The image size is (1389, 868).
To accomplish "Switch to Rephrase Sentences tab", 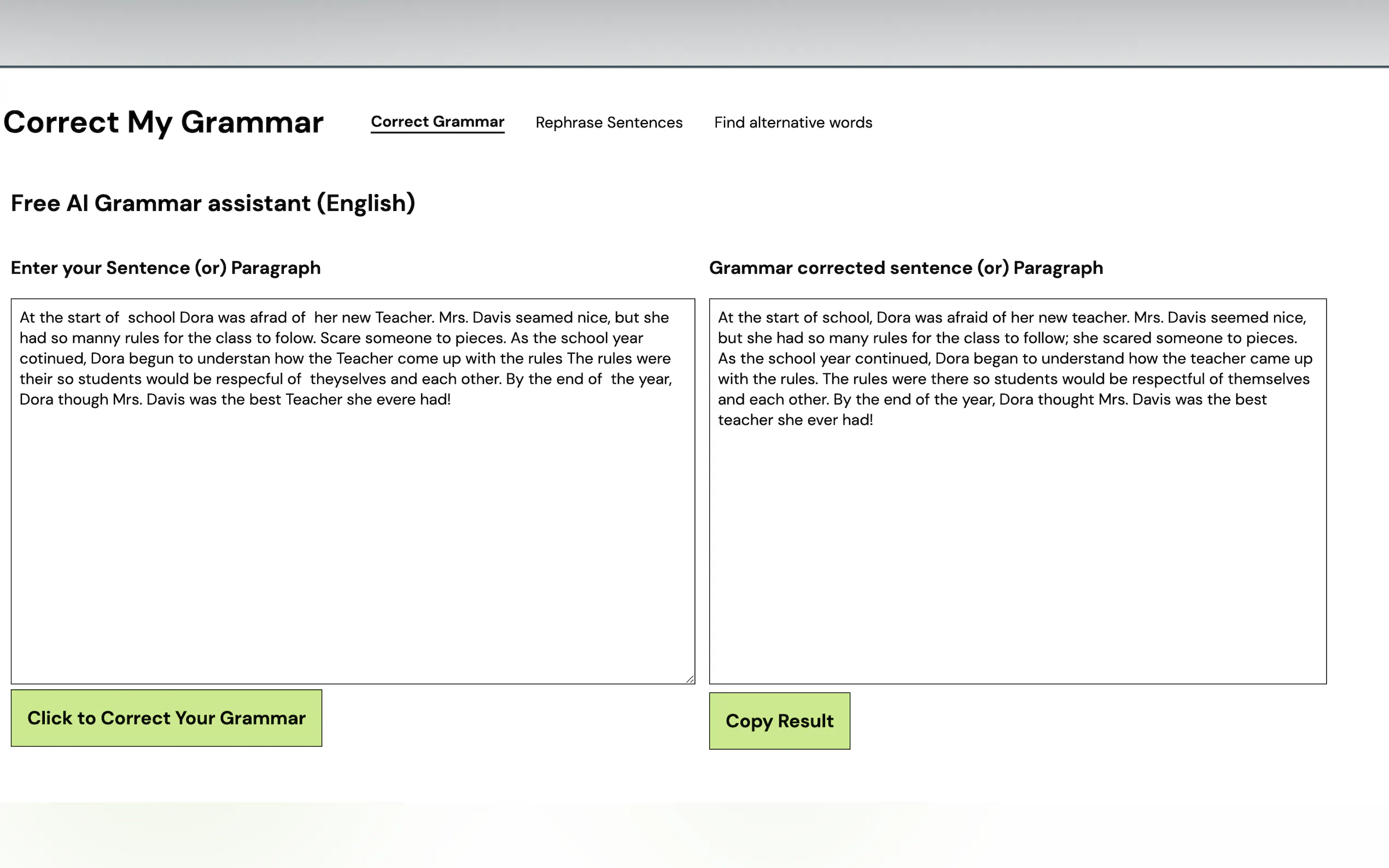I will point(609,122).
